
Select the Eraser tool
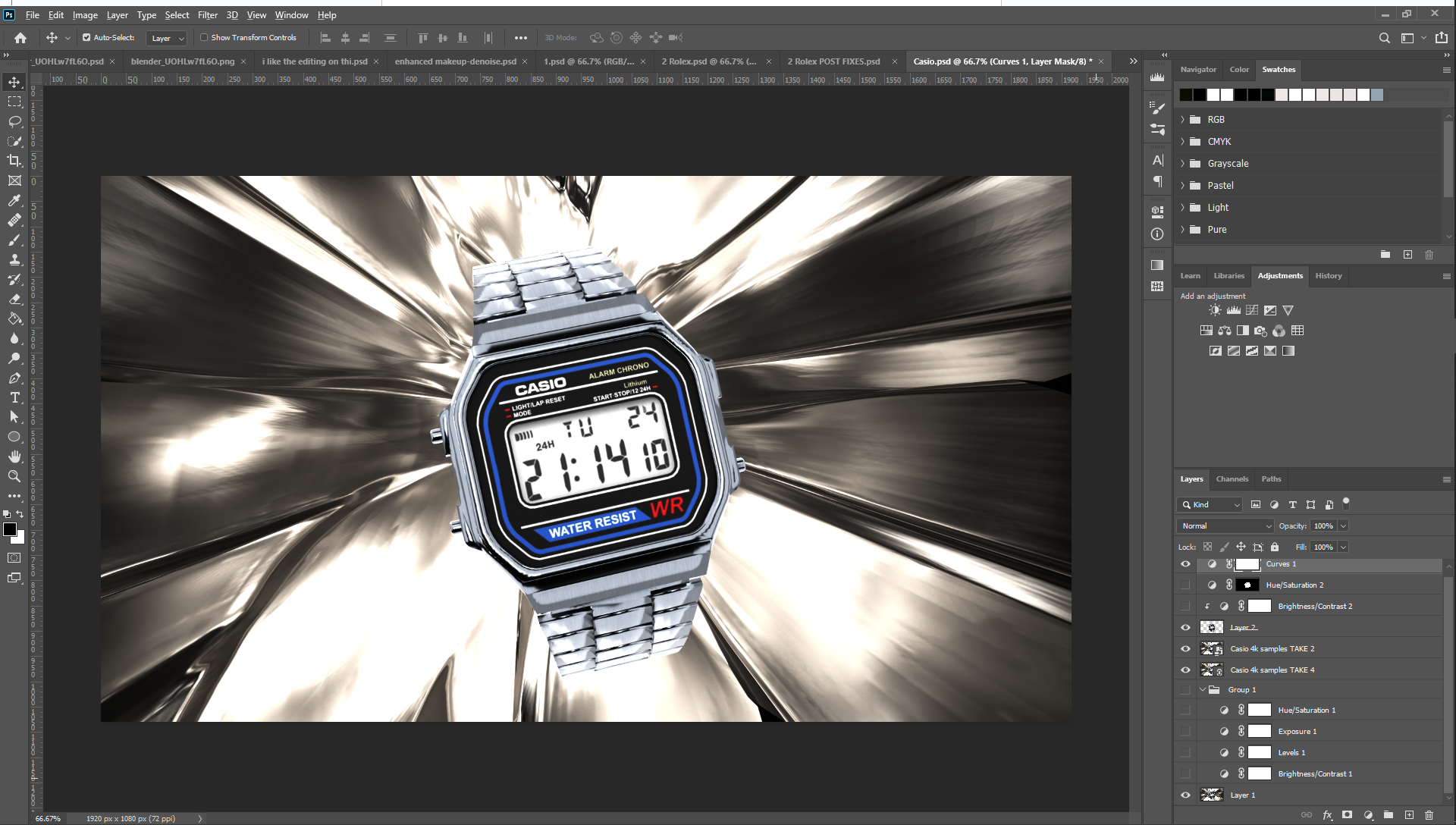pos(14,299)
